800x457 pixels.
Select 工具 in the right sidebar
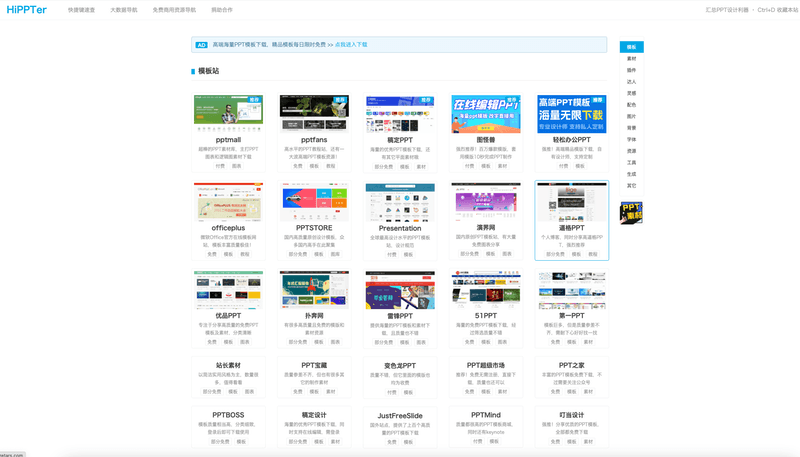(632, 163)
